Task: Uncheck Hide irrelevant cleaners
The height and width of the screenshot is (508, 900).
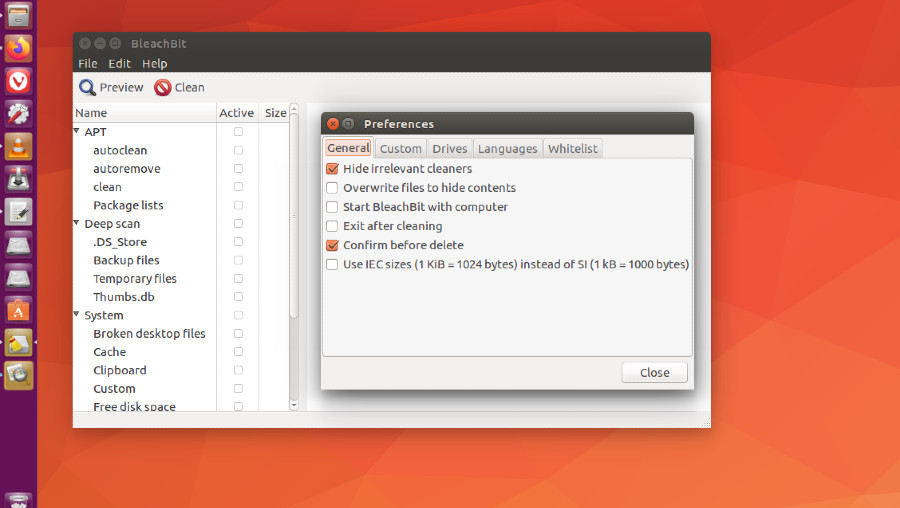Action: click(332, 169)
